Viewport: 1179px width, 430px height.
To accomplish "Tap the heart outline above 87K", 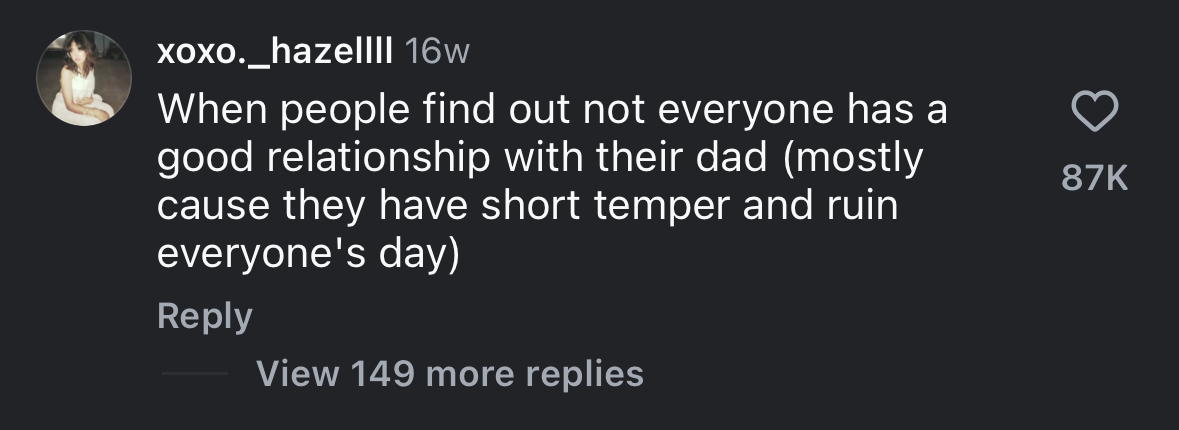I will coord(1094,112).
